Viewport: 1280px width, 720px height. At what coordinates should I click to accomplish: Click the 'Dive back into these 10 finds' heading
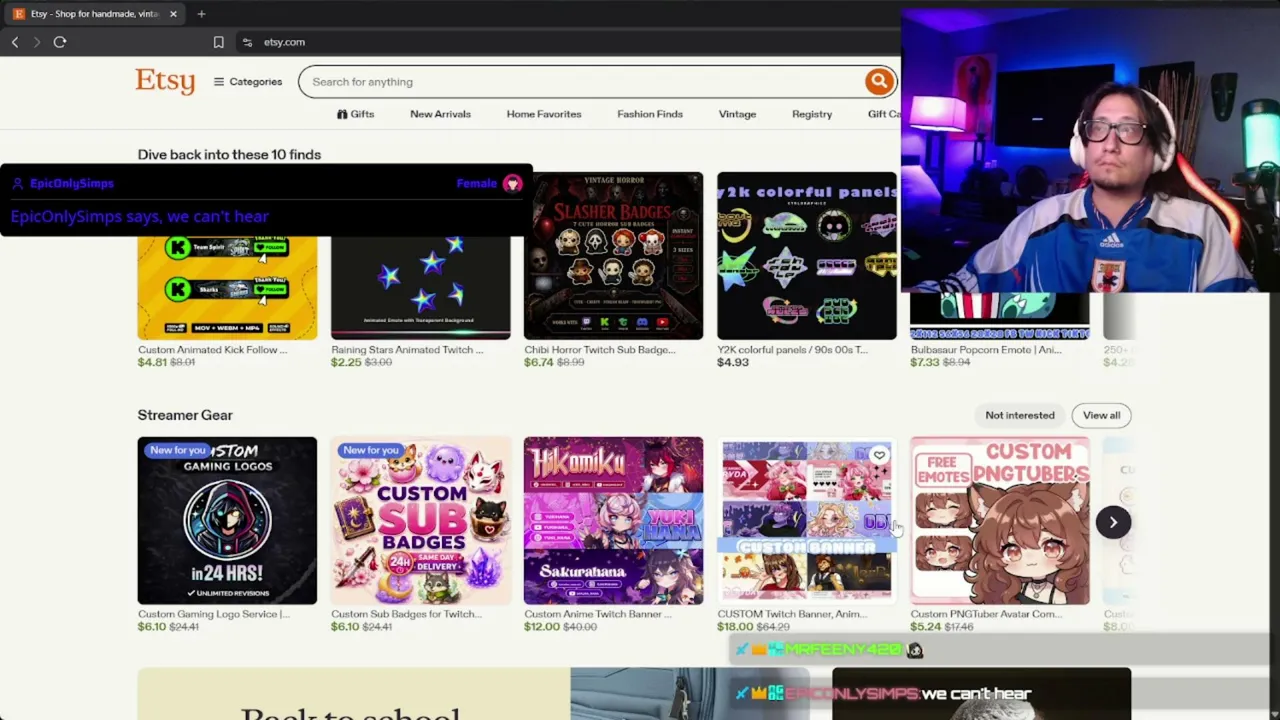pyautogui.click(x=229, y=155)
